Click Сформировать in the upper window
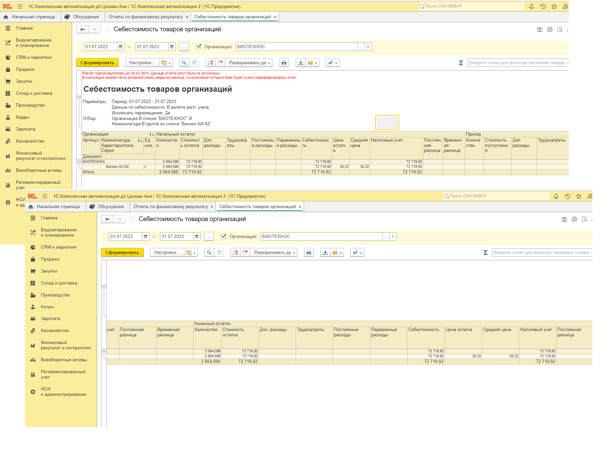This screenshot has width=616, height=450. pyautogui.click(x=97, y=62)
